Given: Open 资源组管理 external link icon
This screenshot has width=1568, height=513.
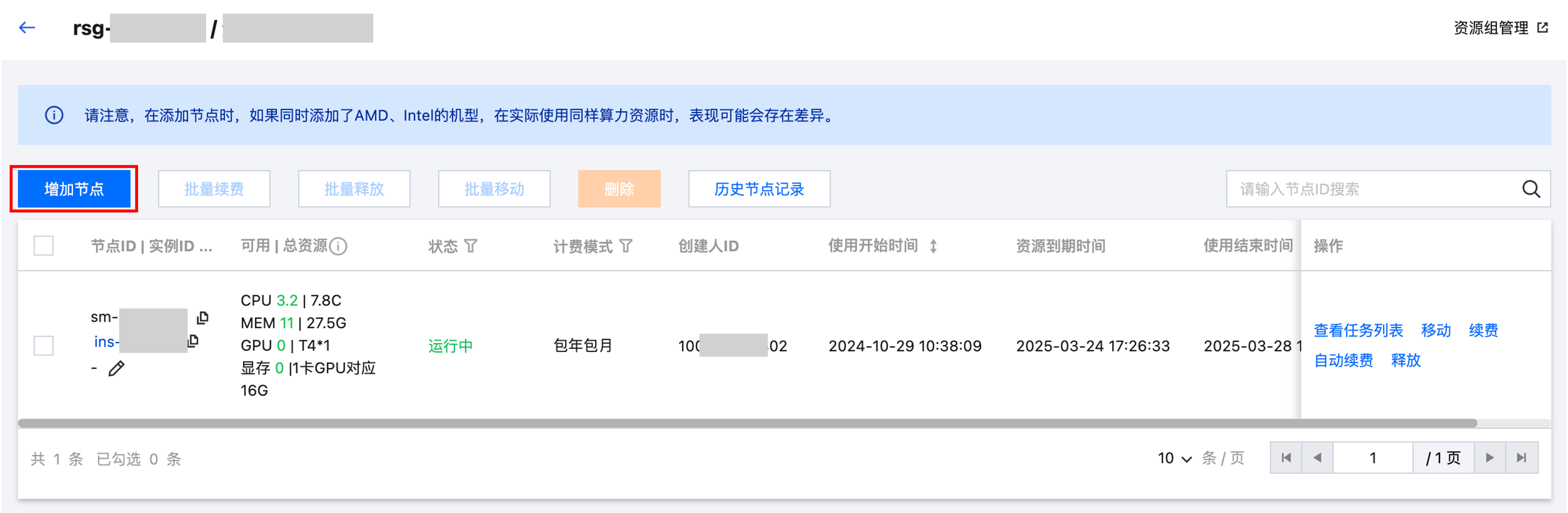Looking at the screenshot, I should pyautogui.click(x=1542, y=28).
